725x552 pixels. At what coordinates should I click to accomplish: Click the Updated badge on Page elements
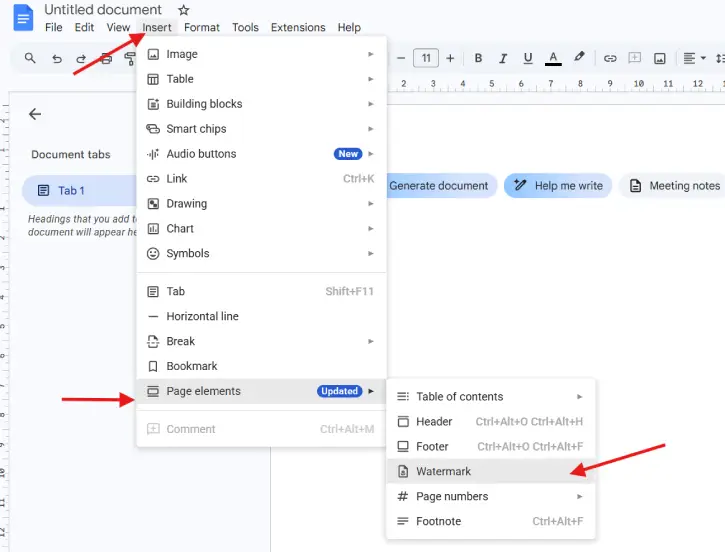click(339, 391)
